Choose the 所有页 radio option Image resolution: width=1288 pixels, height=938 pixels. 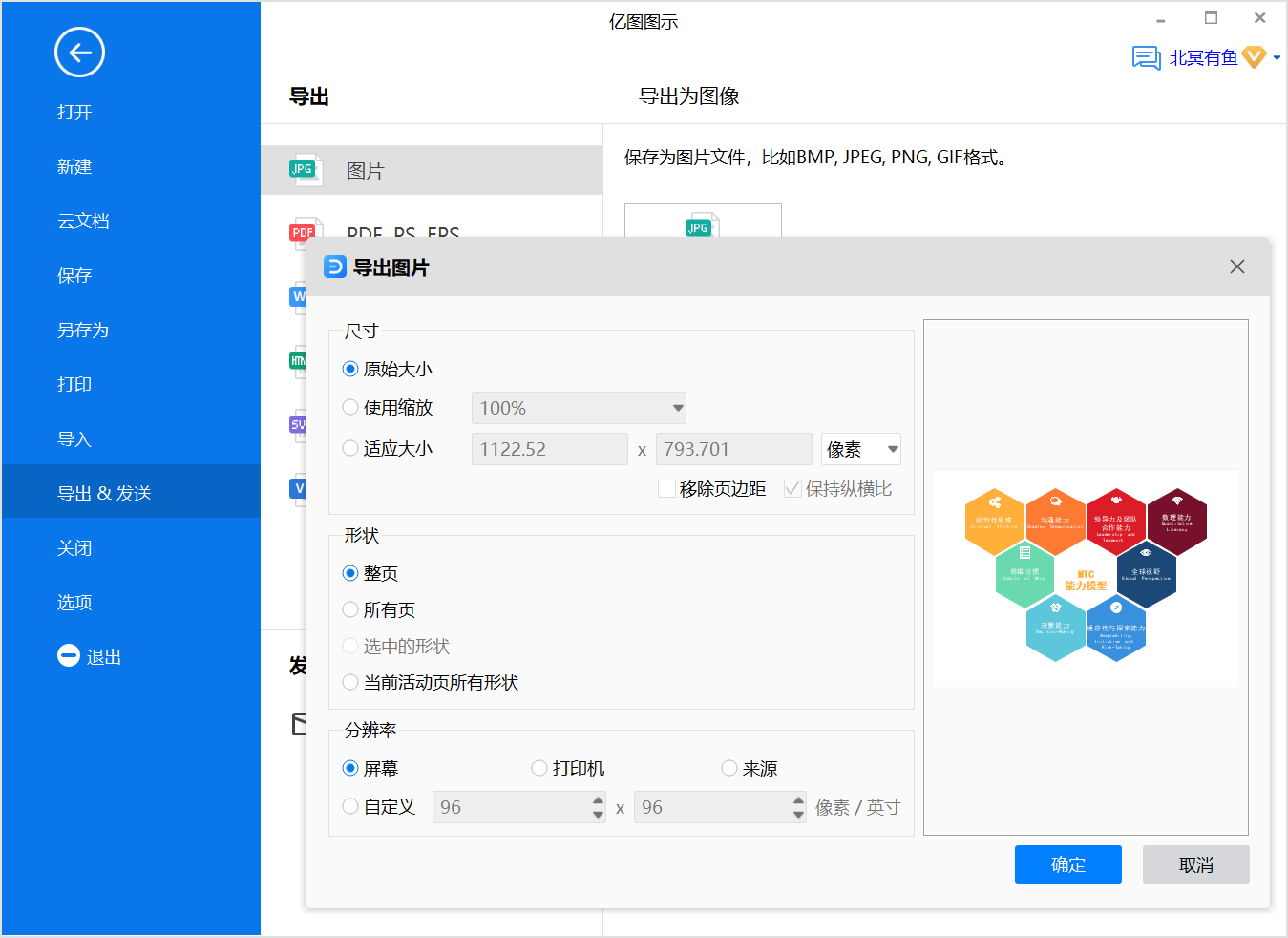(x=350, y=609)
